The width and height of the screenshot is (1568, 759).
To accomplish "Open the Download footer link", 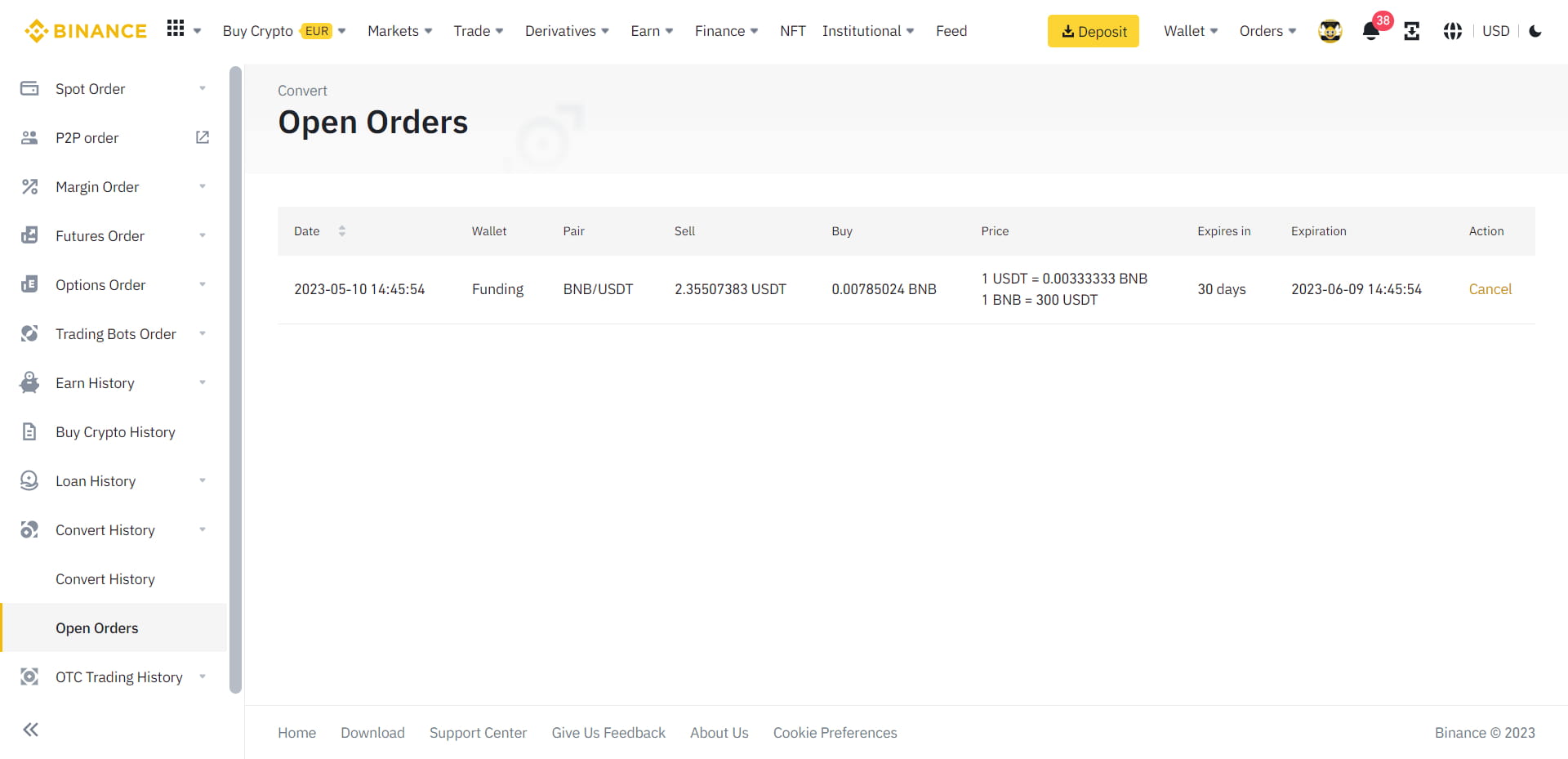I will [x=372, y=733].
